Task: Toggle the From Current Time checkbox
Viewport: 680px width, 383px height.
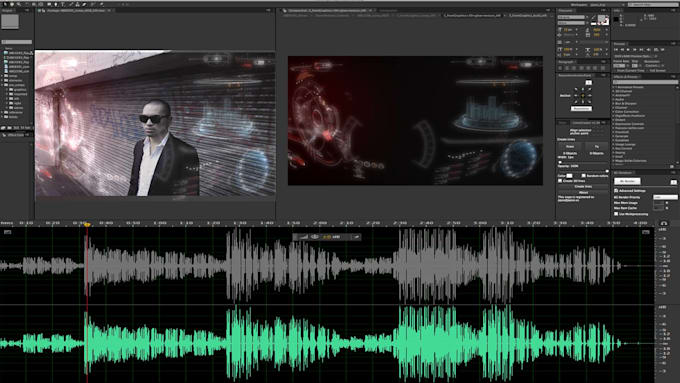Action: pos(615,70)
